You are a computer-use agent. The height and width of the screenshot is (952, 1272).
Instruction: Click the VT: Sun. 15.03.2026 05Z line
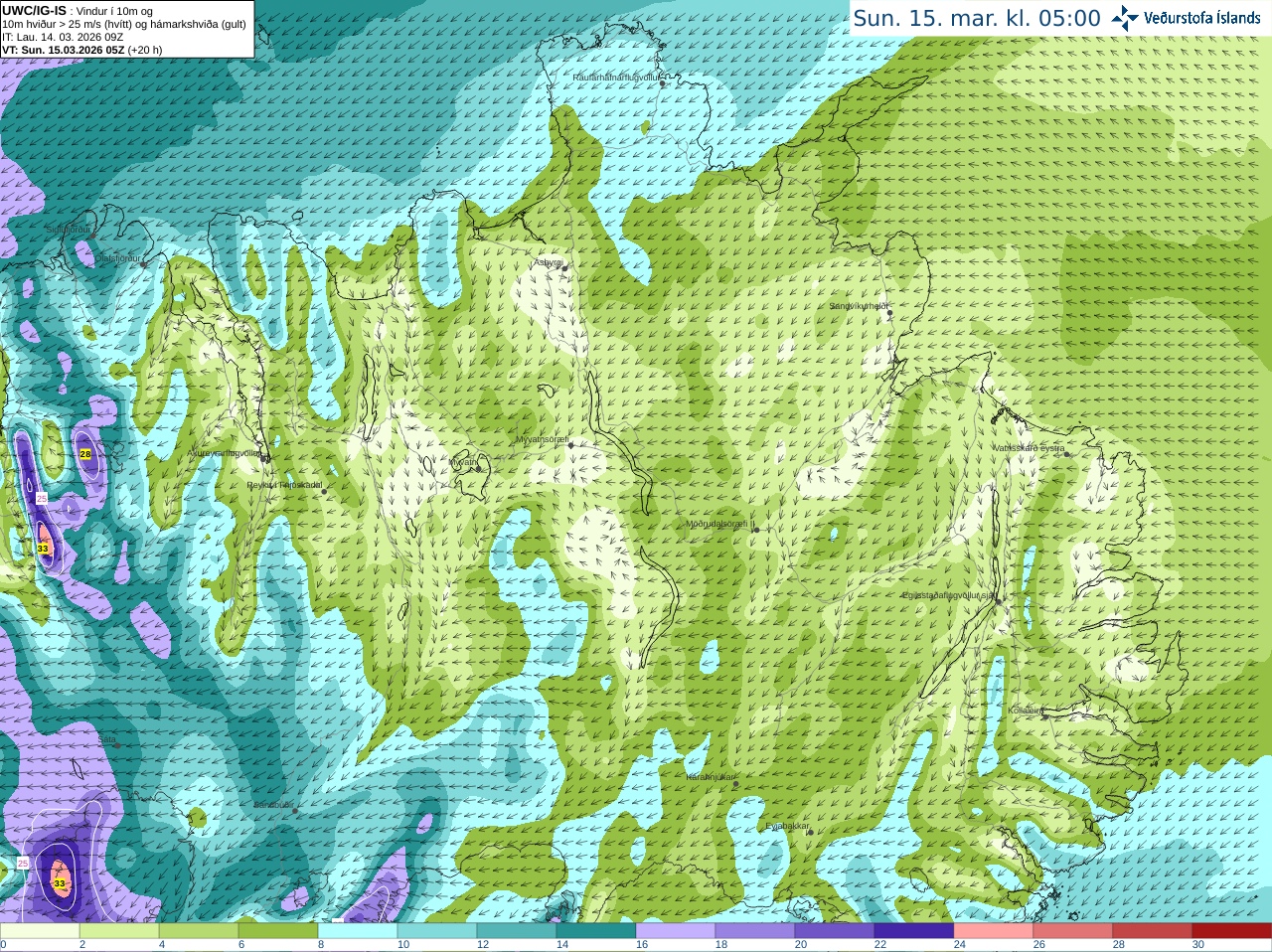82,50
